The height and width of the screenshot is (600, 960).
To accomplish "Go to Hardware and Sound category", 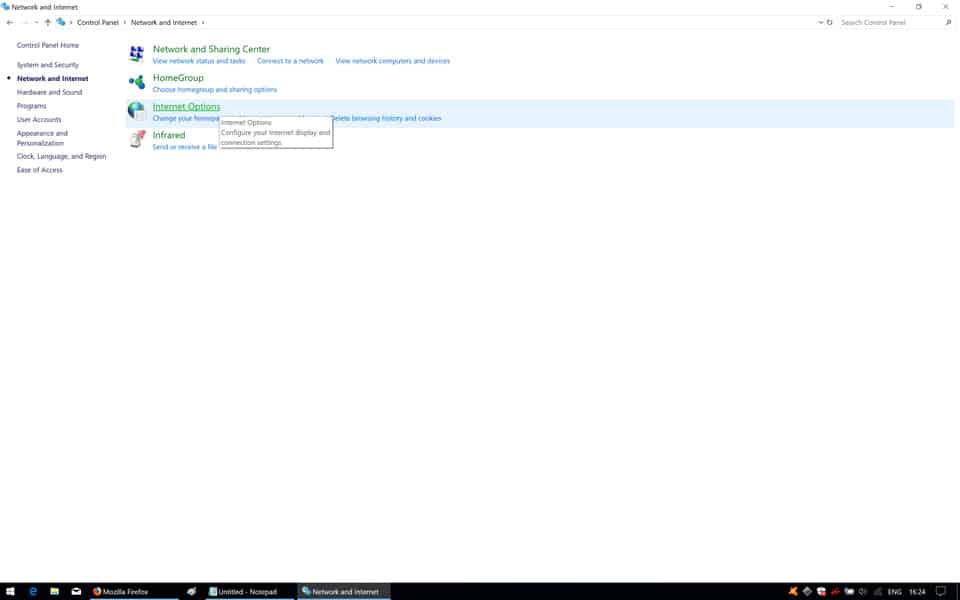I will pyautogui.click(x=50, y=92).
